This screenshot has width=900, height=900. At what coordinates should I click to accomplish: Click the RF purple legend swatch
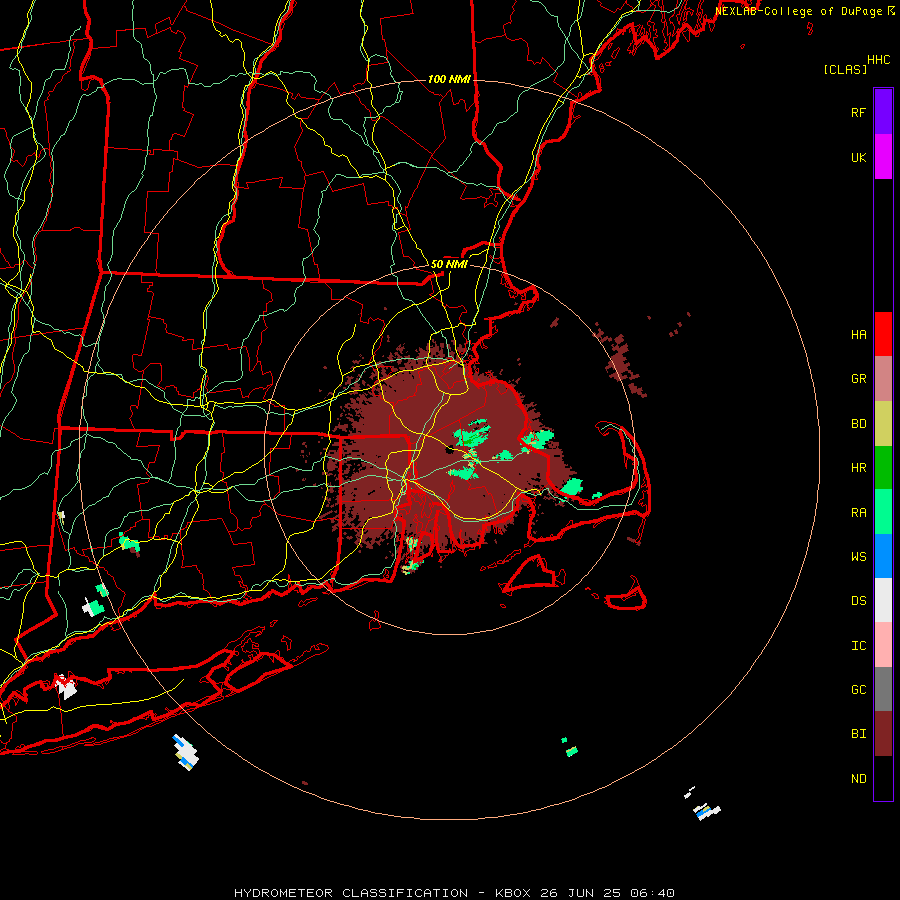tap(883, 112)
